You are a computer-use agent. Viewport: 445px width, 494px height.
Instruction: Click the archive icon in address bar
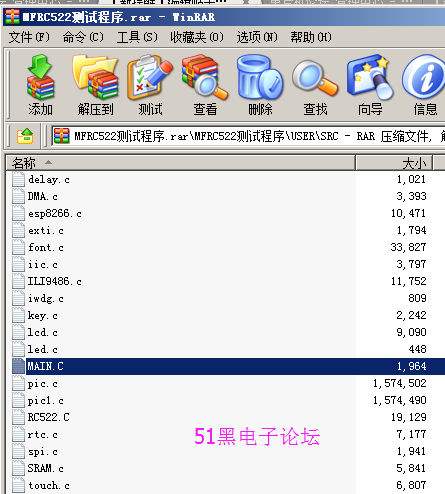click(x=62, y=136)
